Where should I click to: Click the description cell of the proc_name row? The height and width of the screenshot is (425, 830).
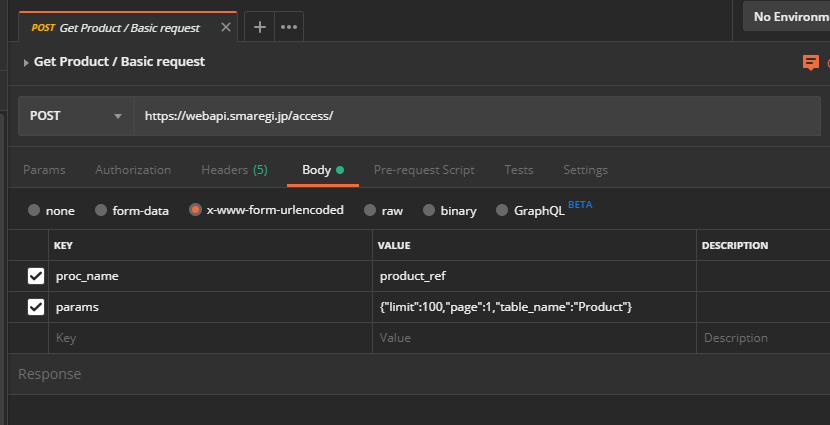763,276
